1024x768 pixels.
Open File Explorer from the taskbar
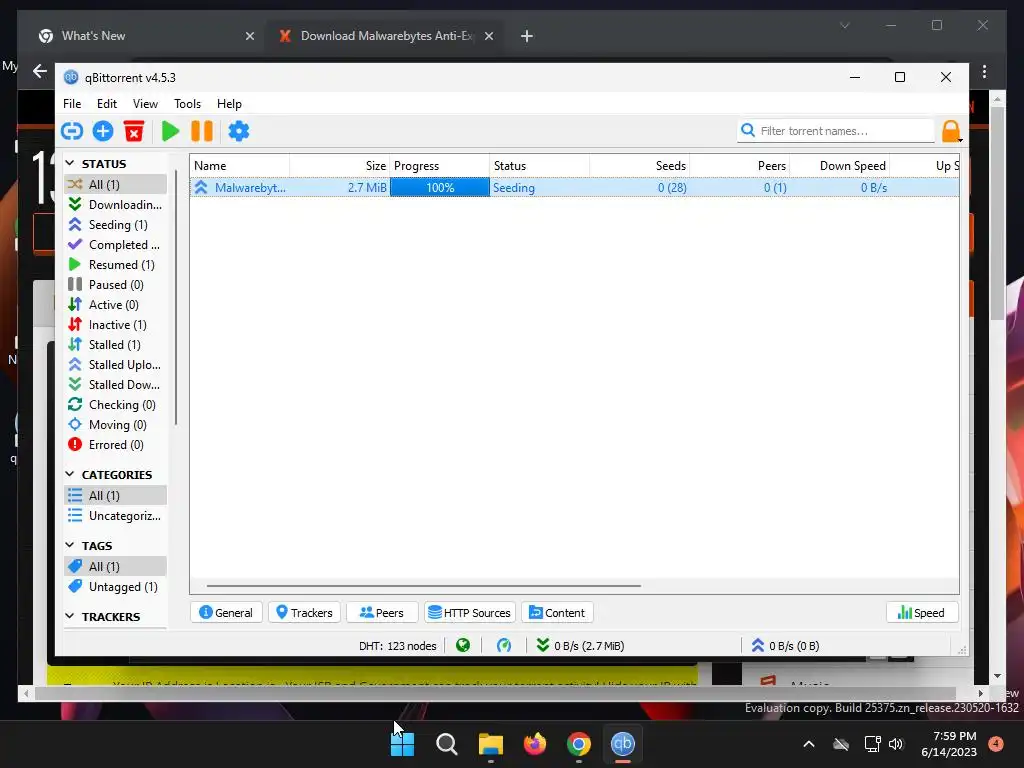(490, 744)
